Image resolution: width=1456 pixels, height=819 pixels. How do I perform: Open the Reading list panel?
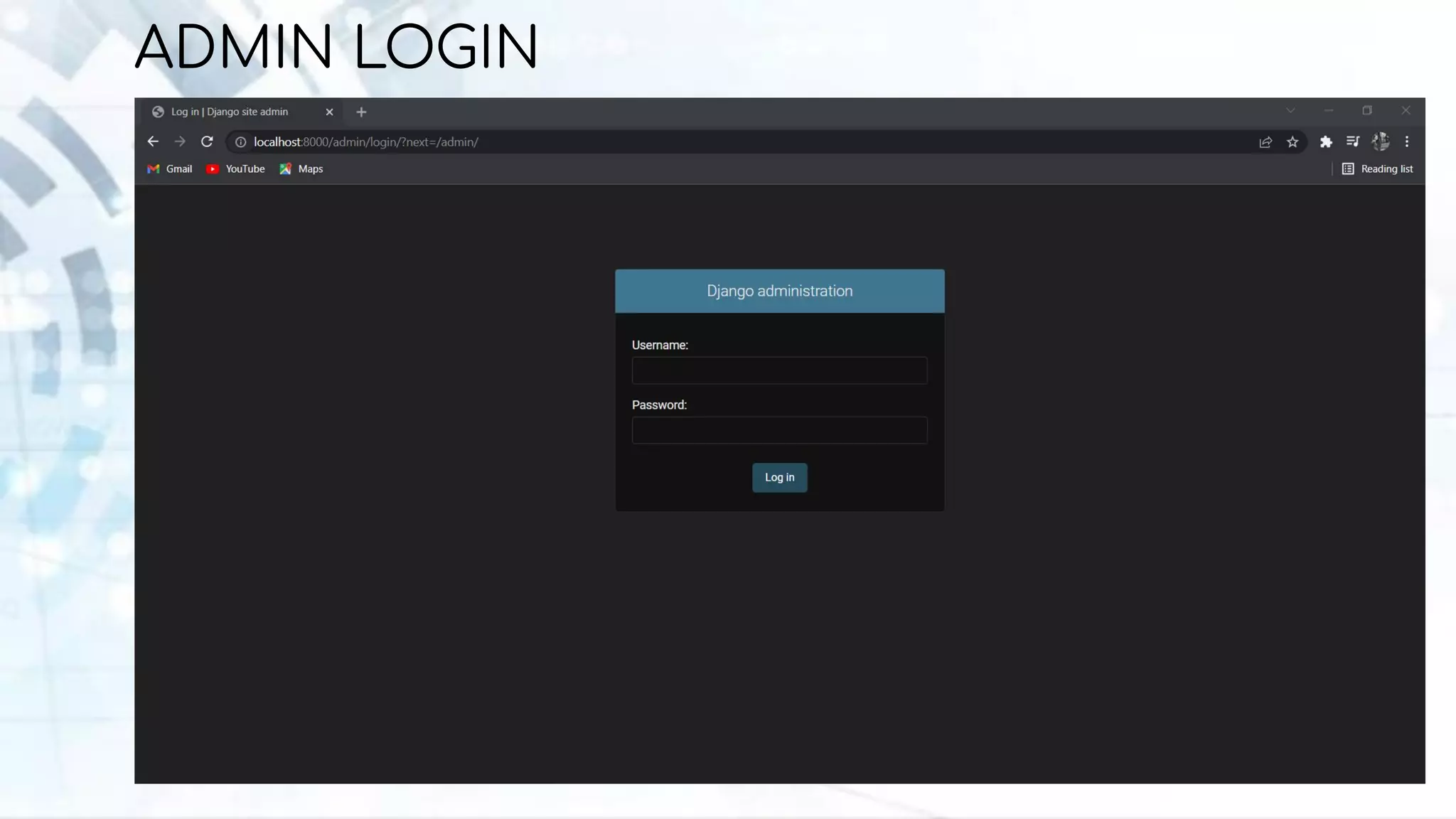pos(1377,169)
